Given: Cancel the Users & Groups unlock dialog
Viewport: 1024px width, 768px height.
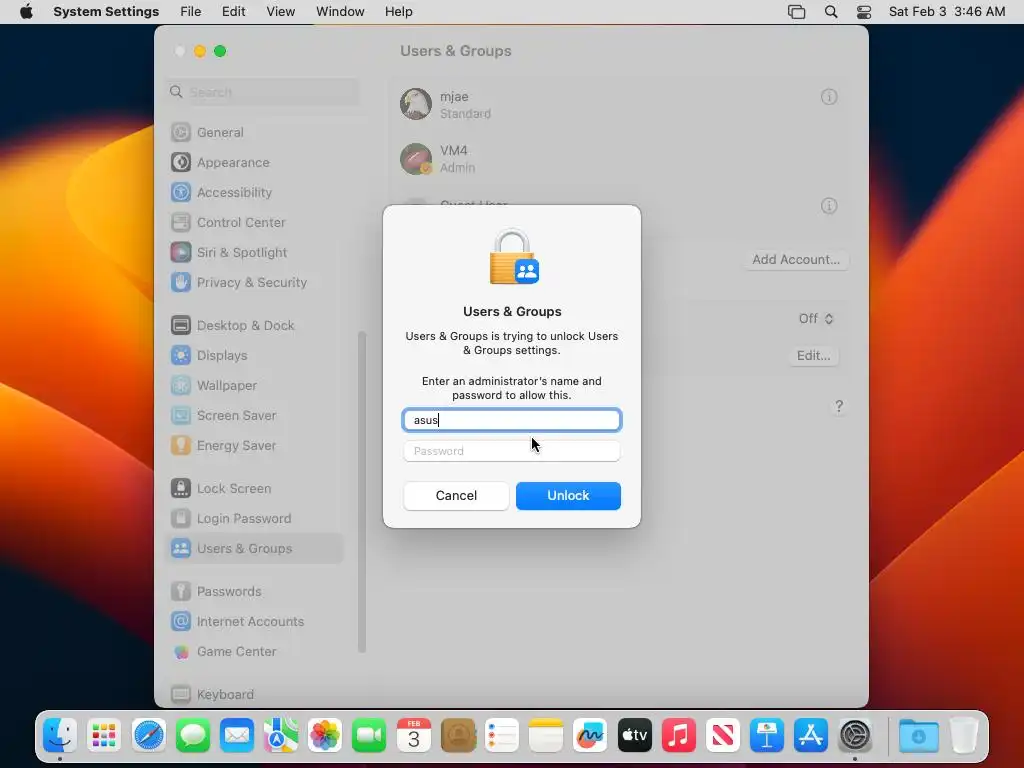Looking at the screenshot, I should tap(456, 496).
